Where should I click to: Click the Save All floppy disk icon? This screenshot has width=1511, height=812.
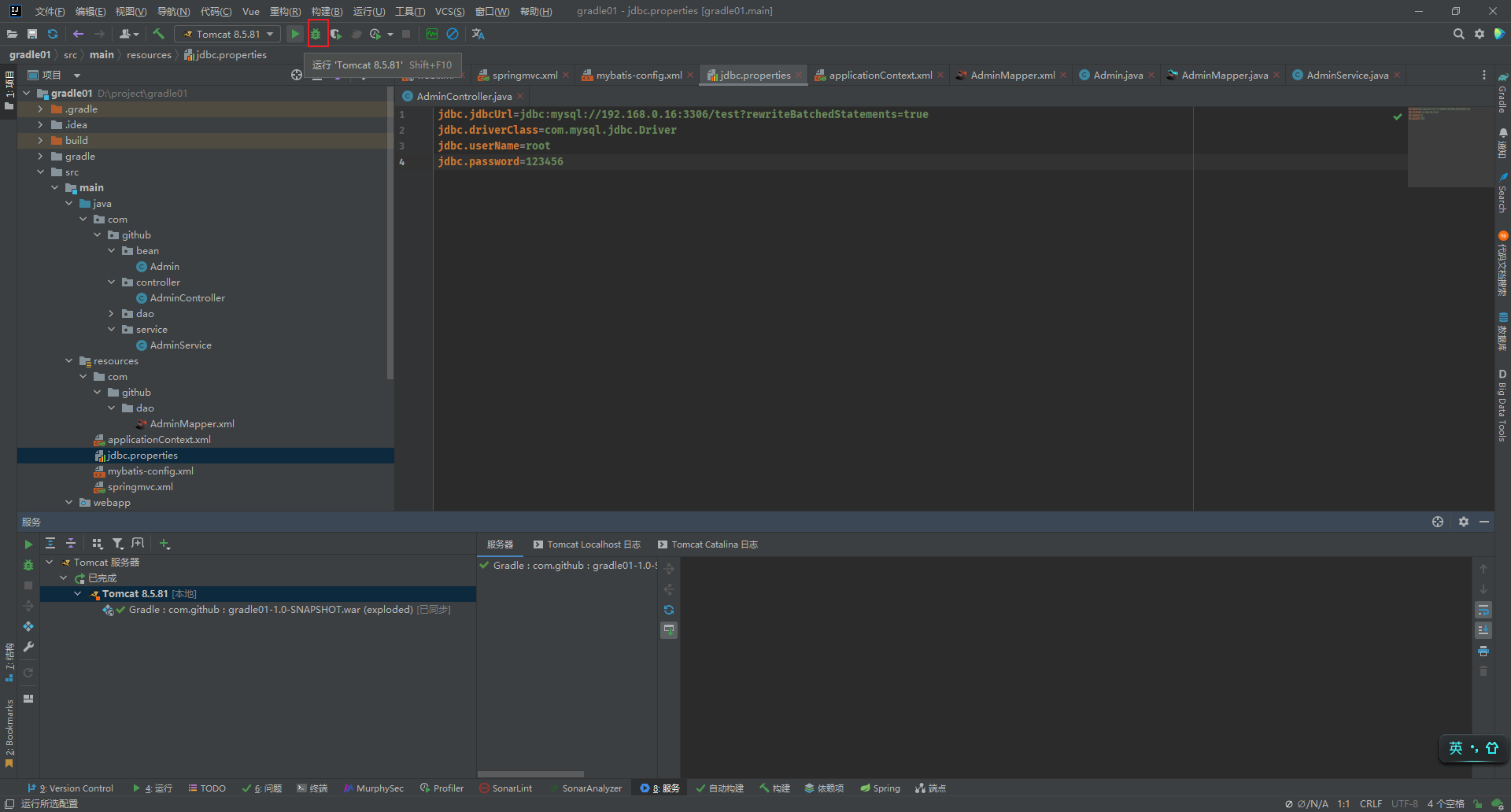tap(32, 34)
